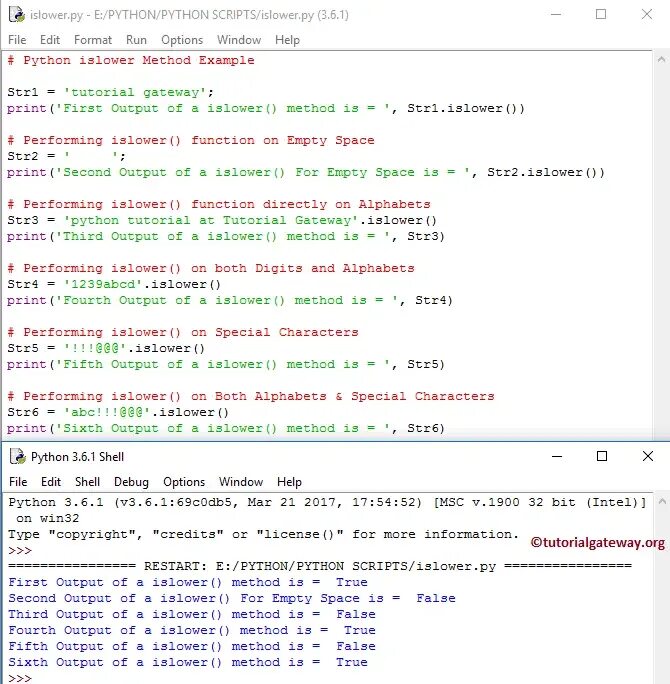
Task: Click the Str3 'python tutorial at Tutorial Gateway' line
Action: [222, 220]
